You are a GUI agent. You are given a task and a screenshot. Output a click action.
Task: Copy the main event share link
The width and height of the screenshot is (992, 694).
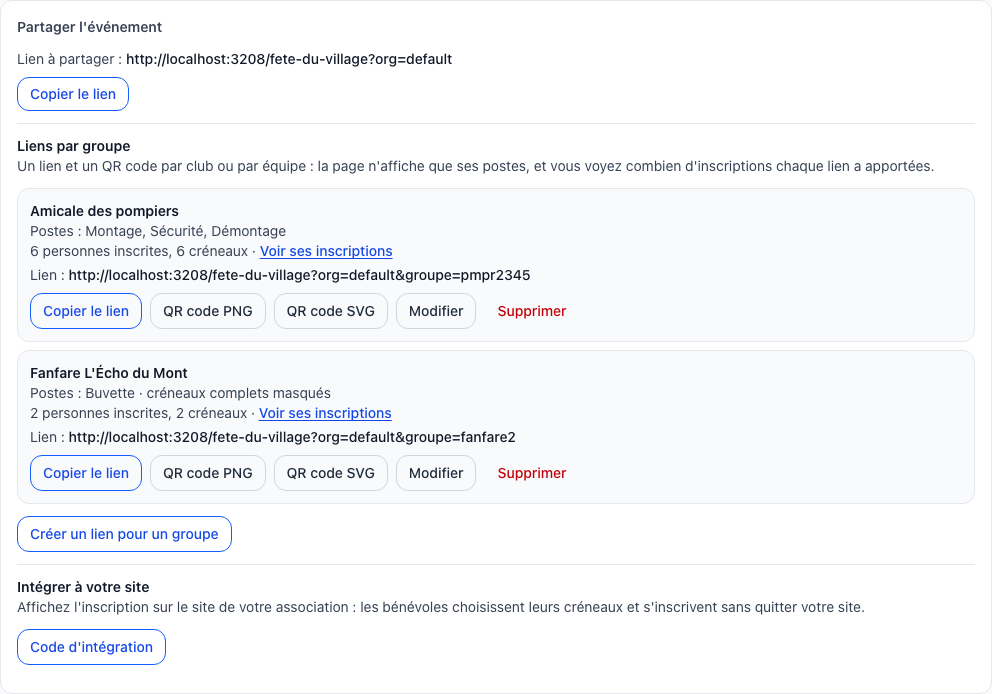[x=73, y=94]
